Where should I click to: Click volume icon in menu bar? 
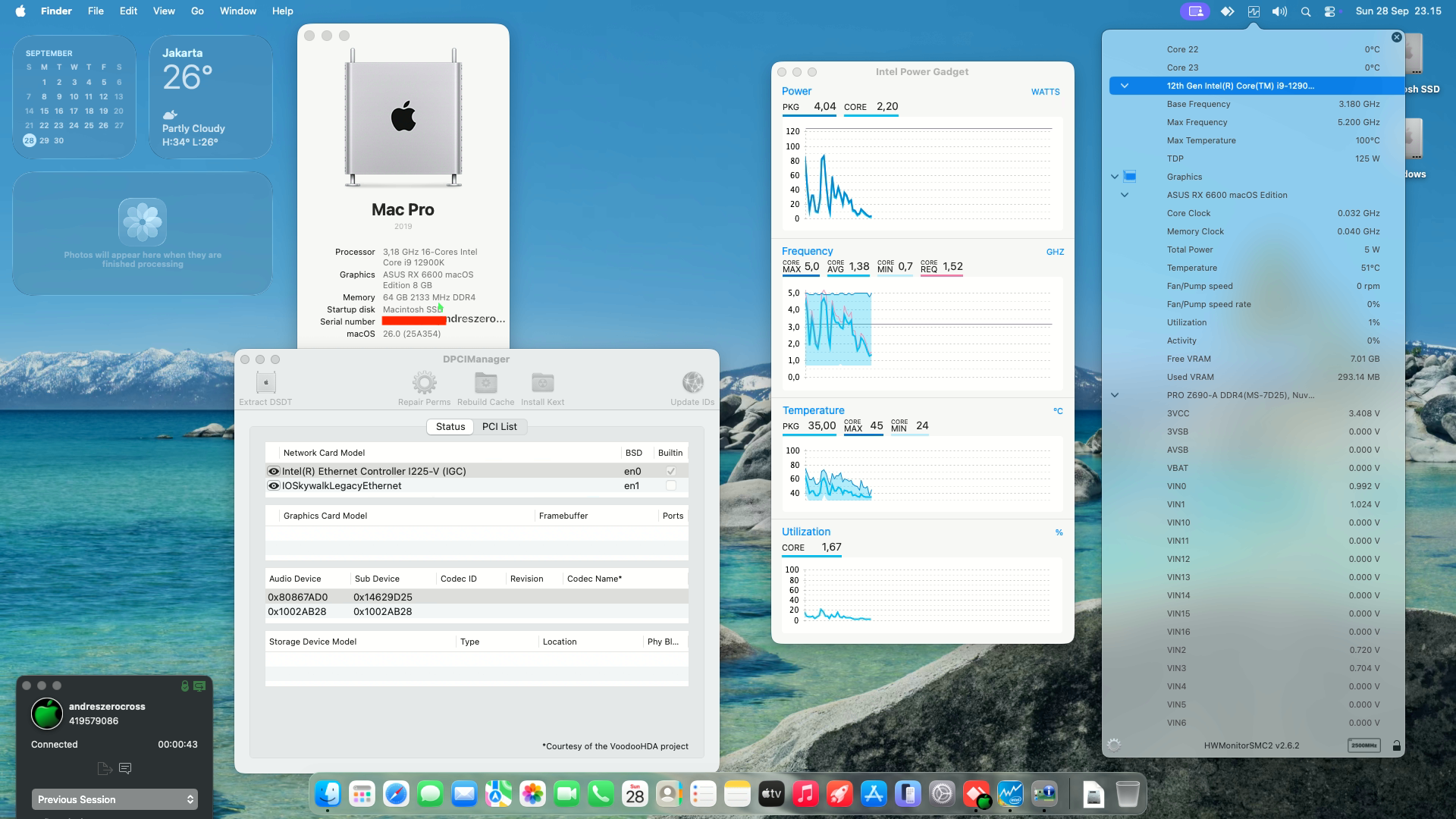[1279, 11]
